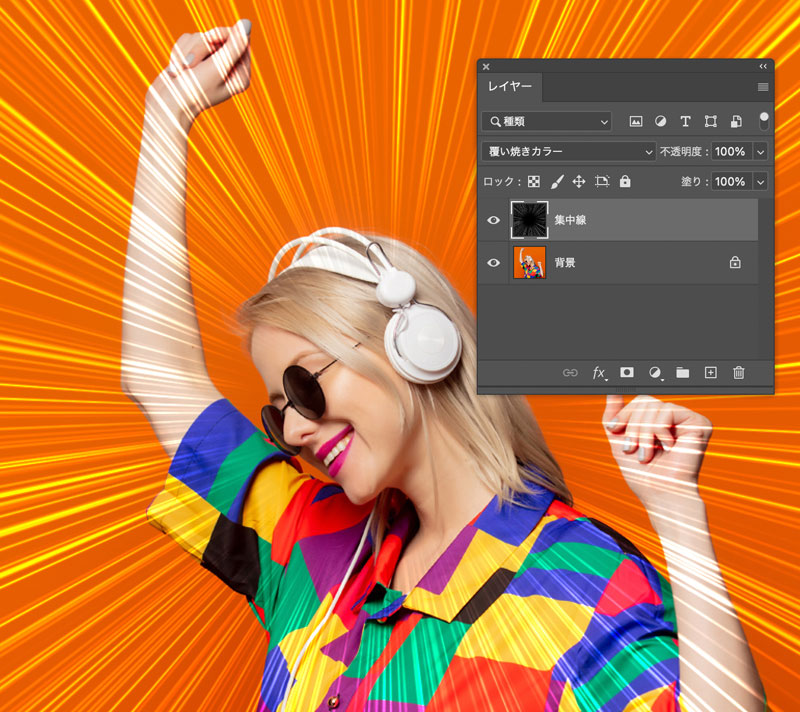The image size is (800, 712).
Task: Enable lock transparent pixels
Action: tap(533, 182)
